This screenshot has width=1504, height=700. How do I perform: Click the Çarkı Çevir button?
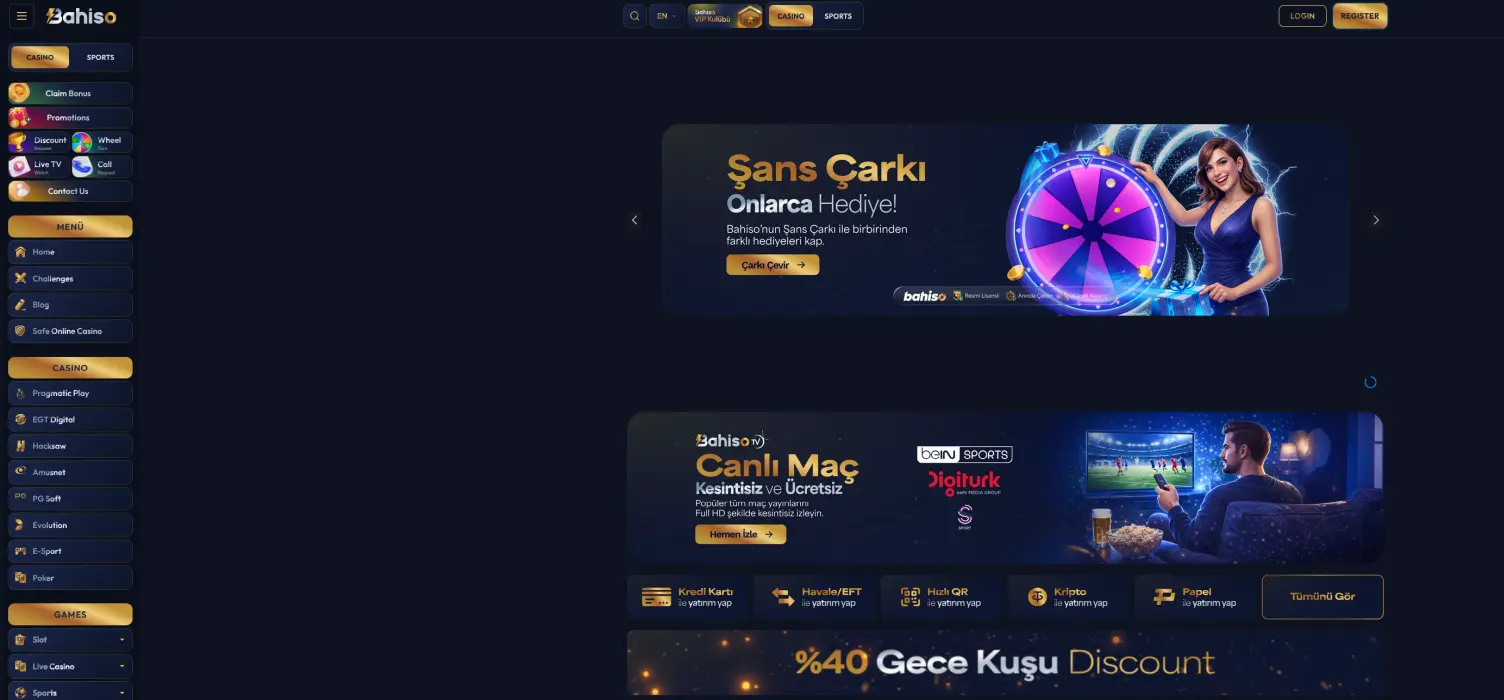point(773,265)
